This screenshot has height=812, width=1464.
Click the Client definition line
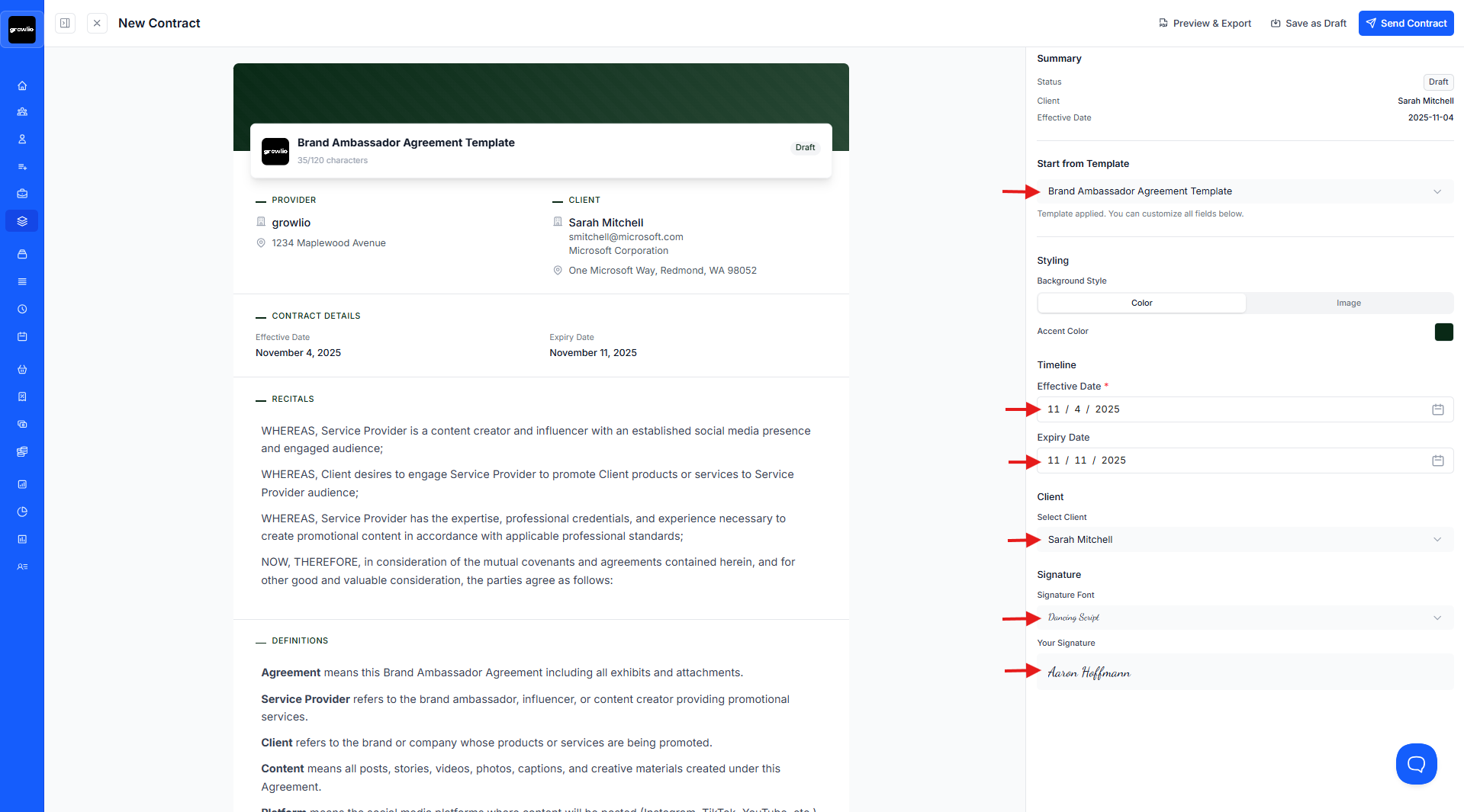click(487, 743)
